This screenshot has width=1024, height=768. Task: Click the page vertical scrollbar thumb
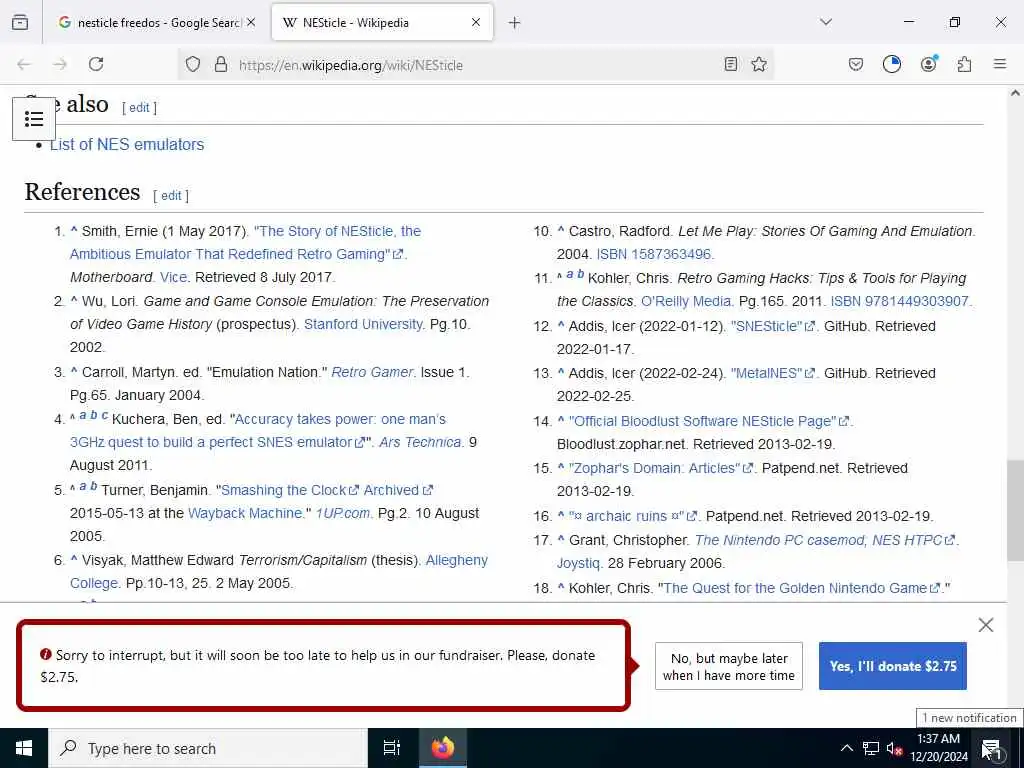[x=1015, y=509]
